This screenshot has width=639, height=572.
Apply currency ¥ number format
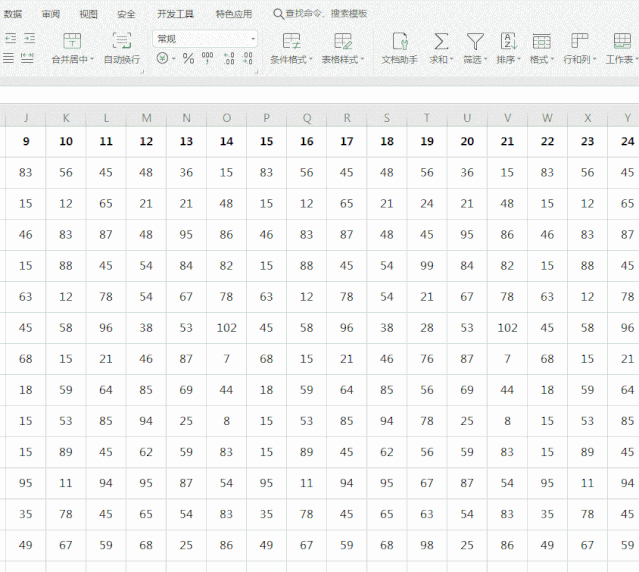pos(162,58)
